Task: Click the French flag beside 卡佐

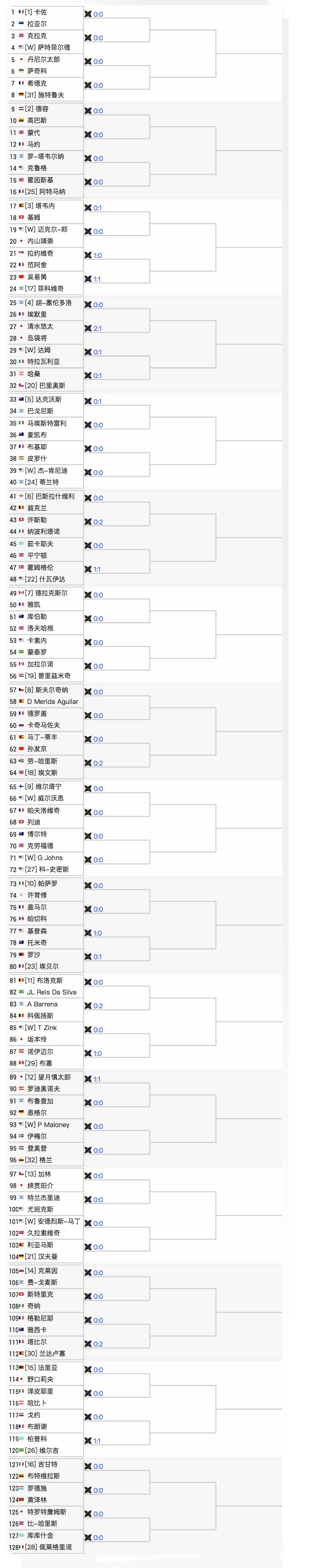Action: (x=21, y=12)
